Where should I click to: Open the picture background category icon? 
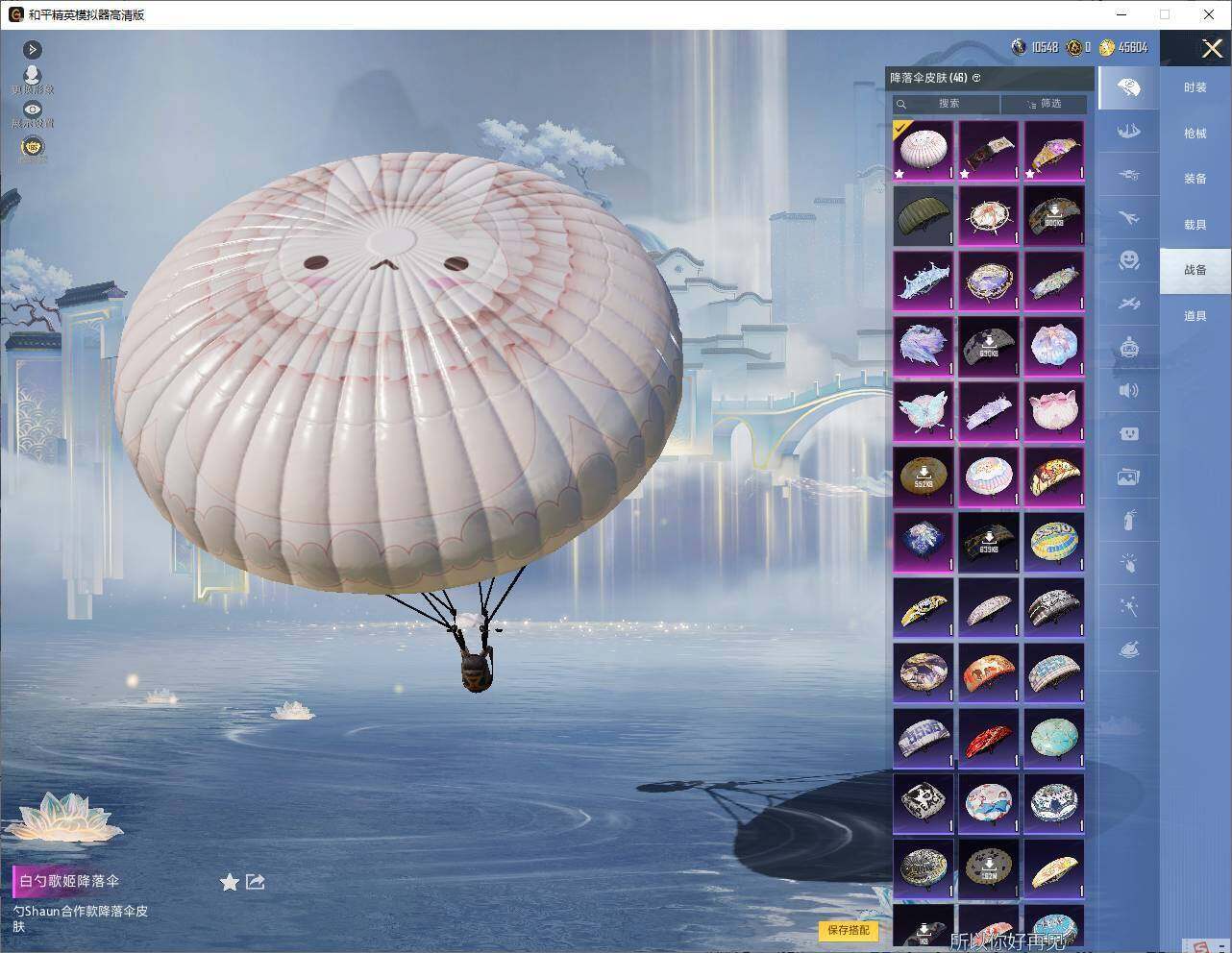[1129, 476]
